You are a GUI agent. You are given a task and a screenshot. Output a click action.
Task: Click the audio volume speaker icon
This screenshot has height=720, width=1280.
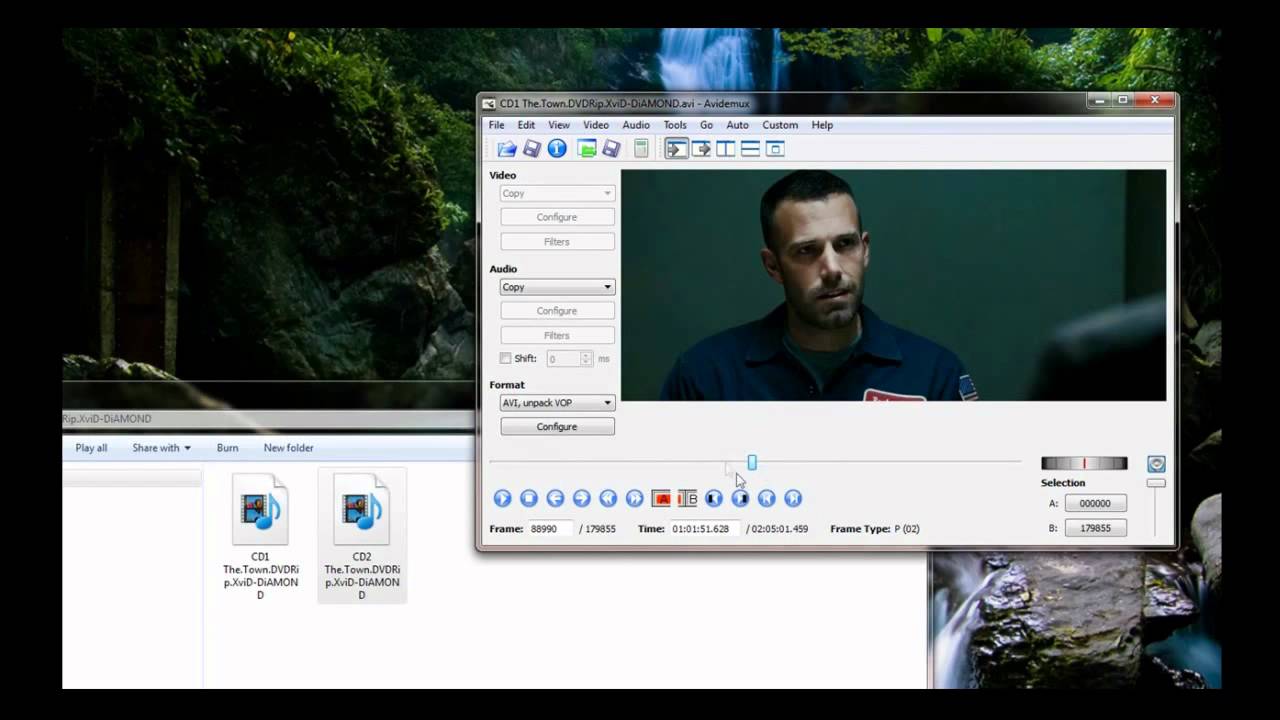[1156, 464]
